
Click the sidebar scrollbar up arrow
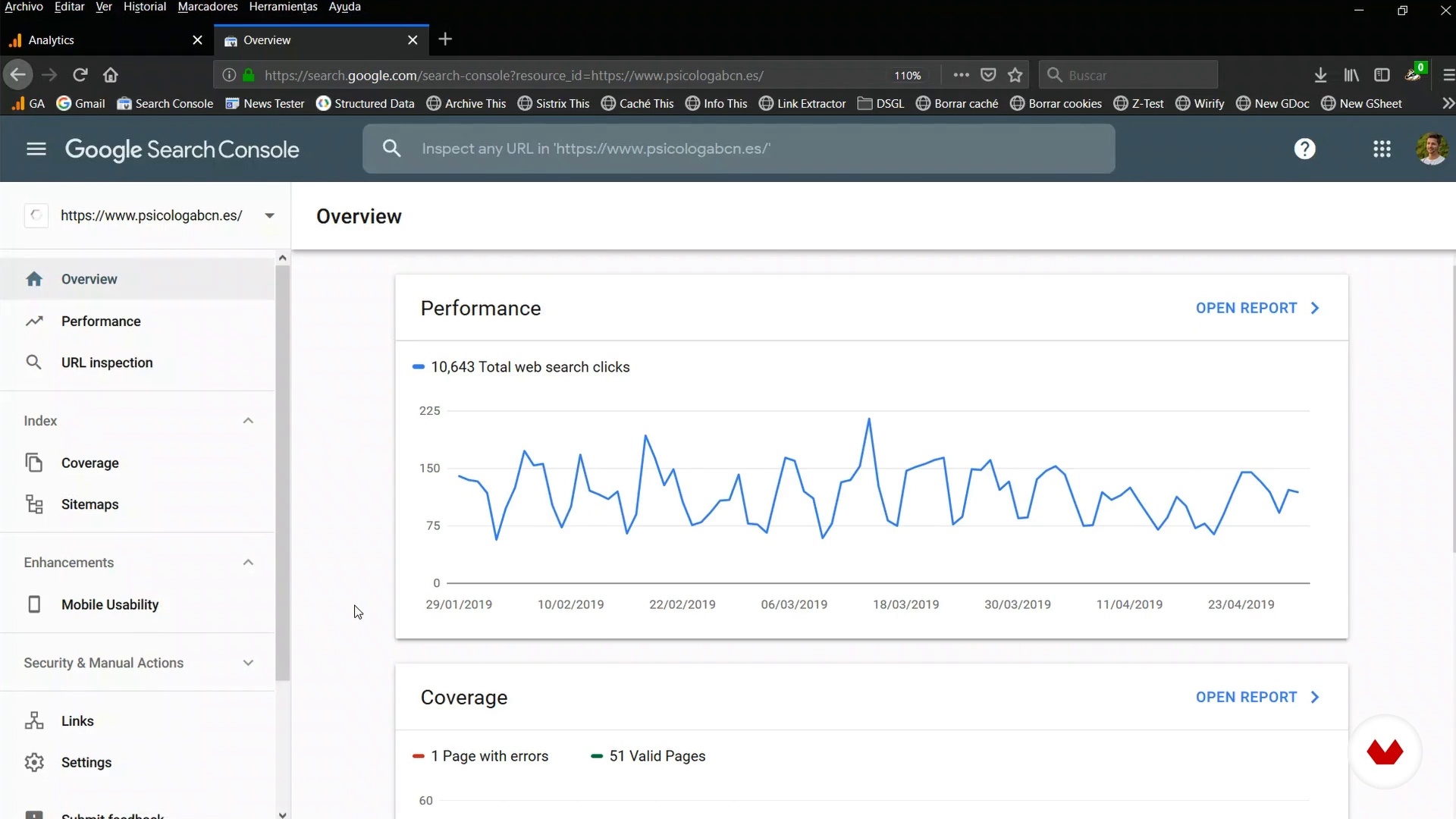[x=282, y=258]
